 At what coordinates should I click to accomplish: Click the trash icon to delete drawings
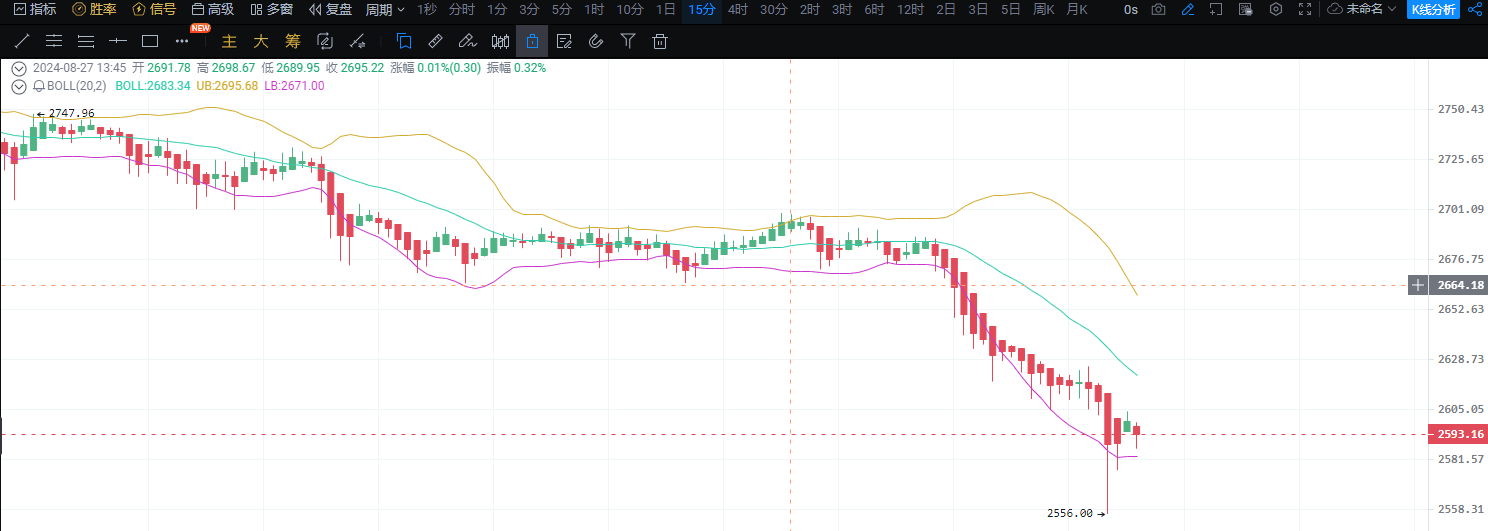[x=659, y=42]
